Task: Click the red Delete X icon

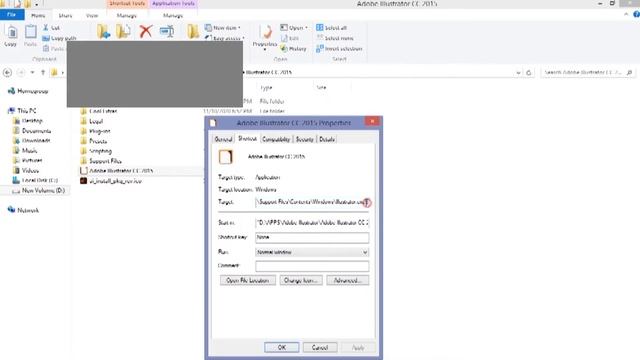Action: tap(146, 31)
